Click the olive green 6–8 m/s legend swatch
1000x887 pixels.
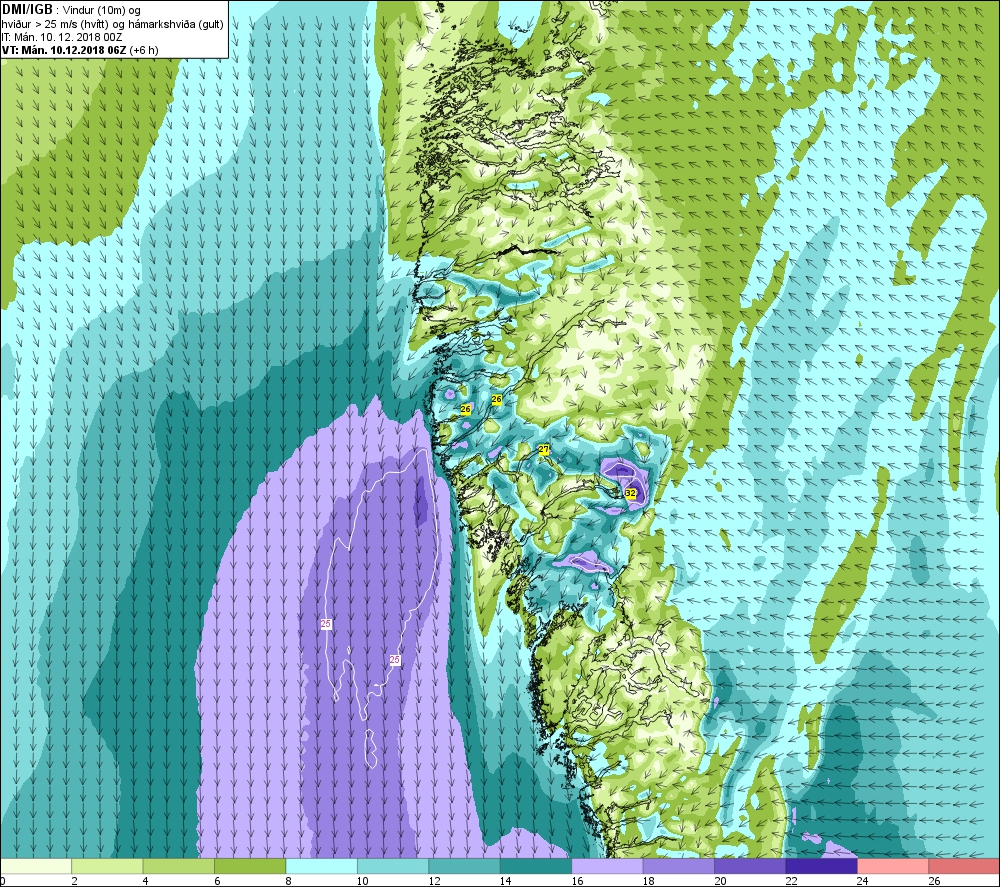[250, 866]
